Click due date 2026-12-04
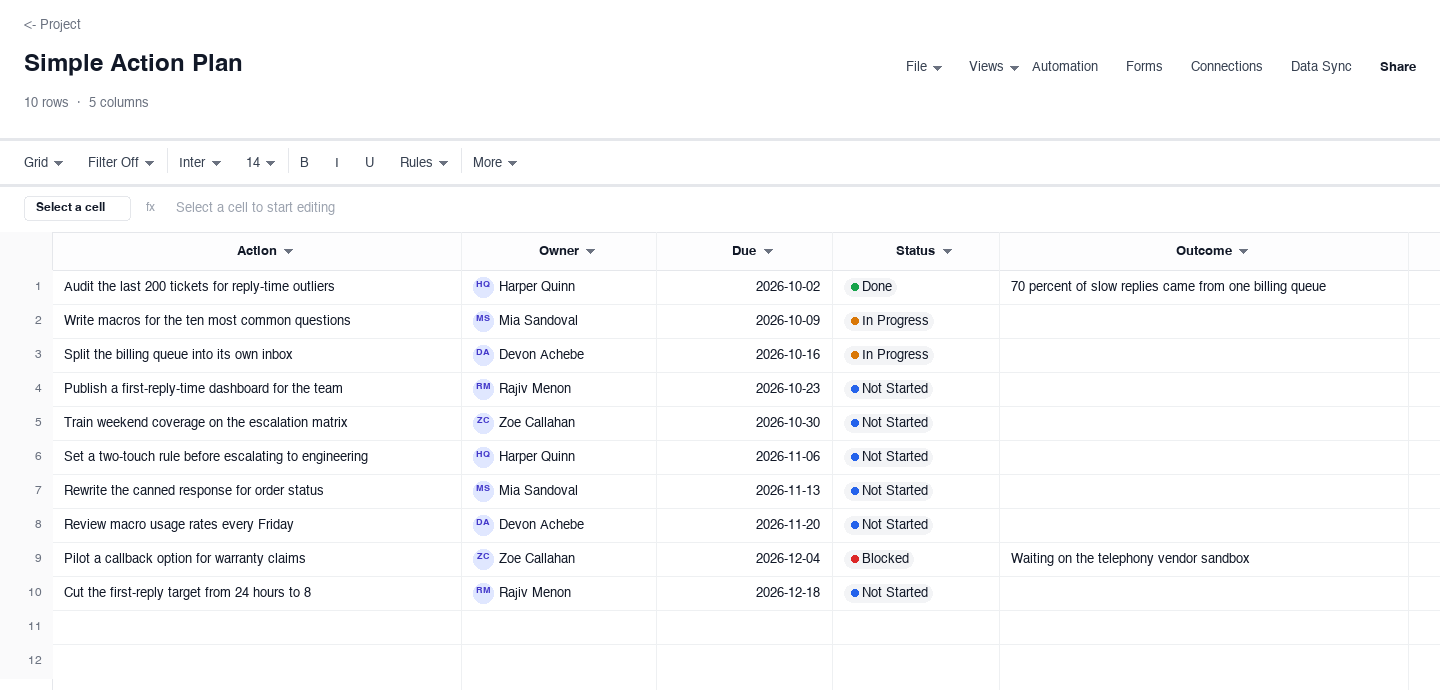This screenshot has height=690, width=1440. [745, 559]
